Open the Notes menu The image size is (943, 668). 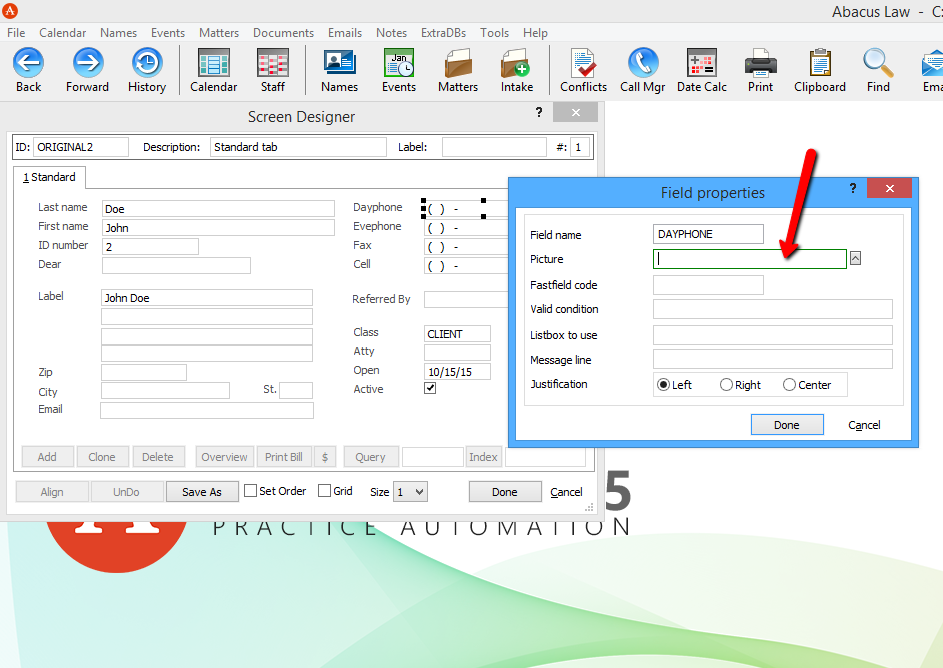point(392,33)
